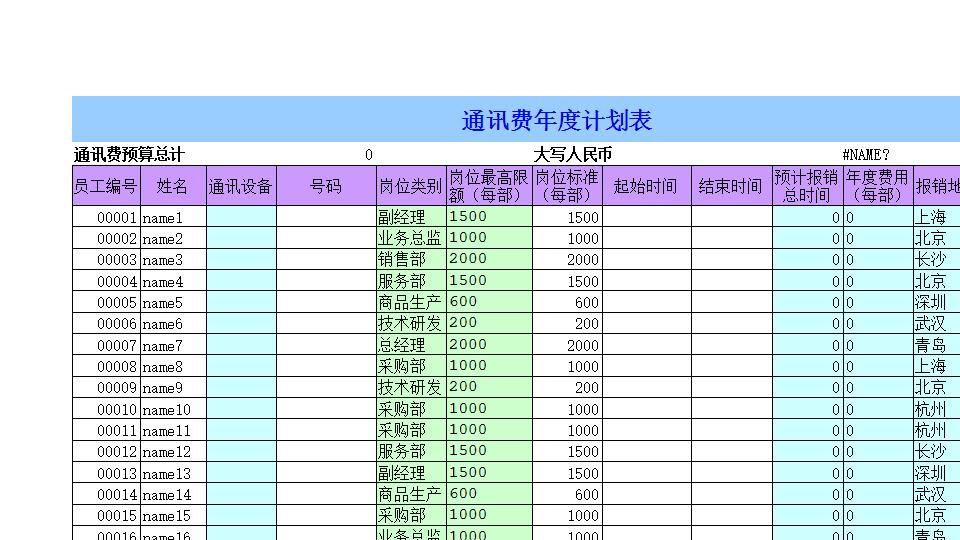Image resolution: width=960 pixels, height=540 pixels.
Task: Select the 大写人民币 label cell
Action: (x=572, y=154)
